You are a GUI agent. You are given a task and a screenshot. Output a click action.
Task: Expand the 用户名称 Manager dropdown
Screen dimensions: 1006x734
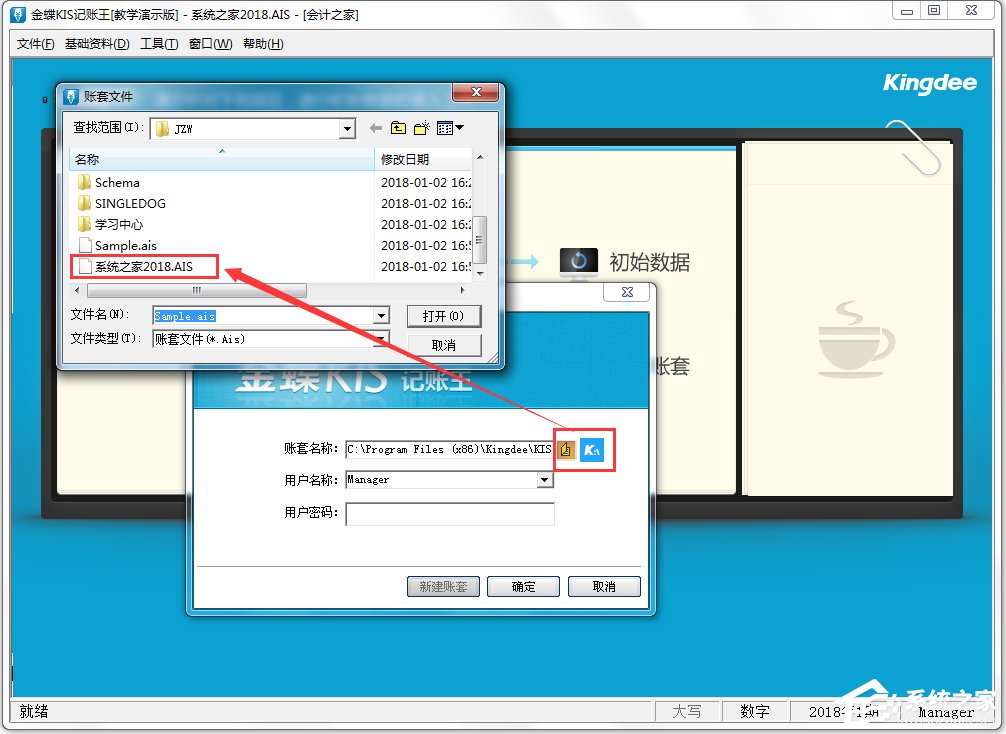click(x=545, y=480)
